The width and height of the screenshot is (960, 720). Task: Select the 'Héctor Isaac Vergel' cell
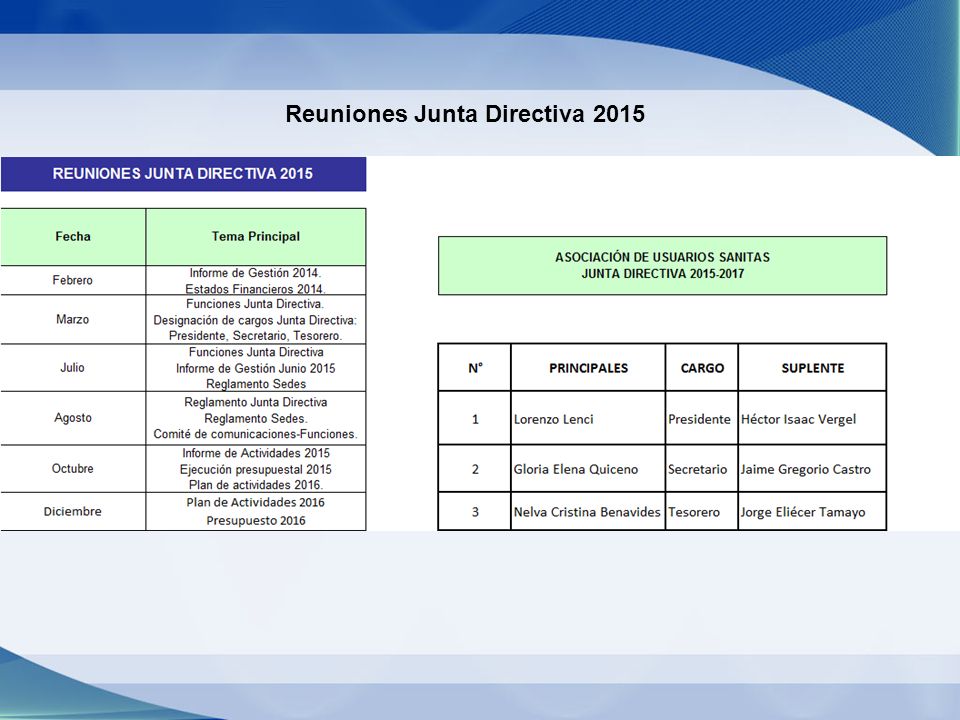[812, 419]
